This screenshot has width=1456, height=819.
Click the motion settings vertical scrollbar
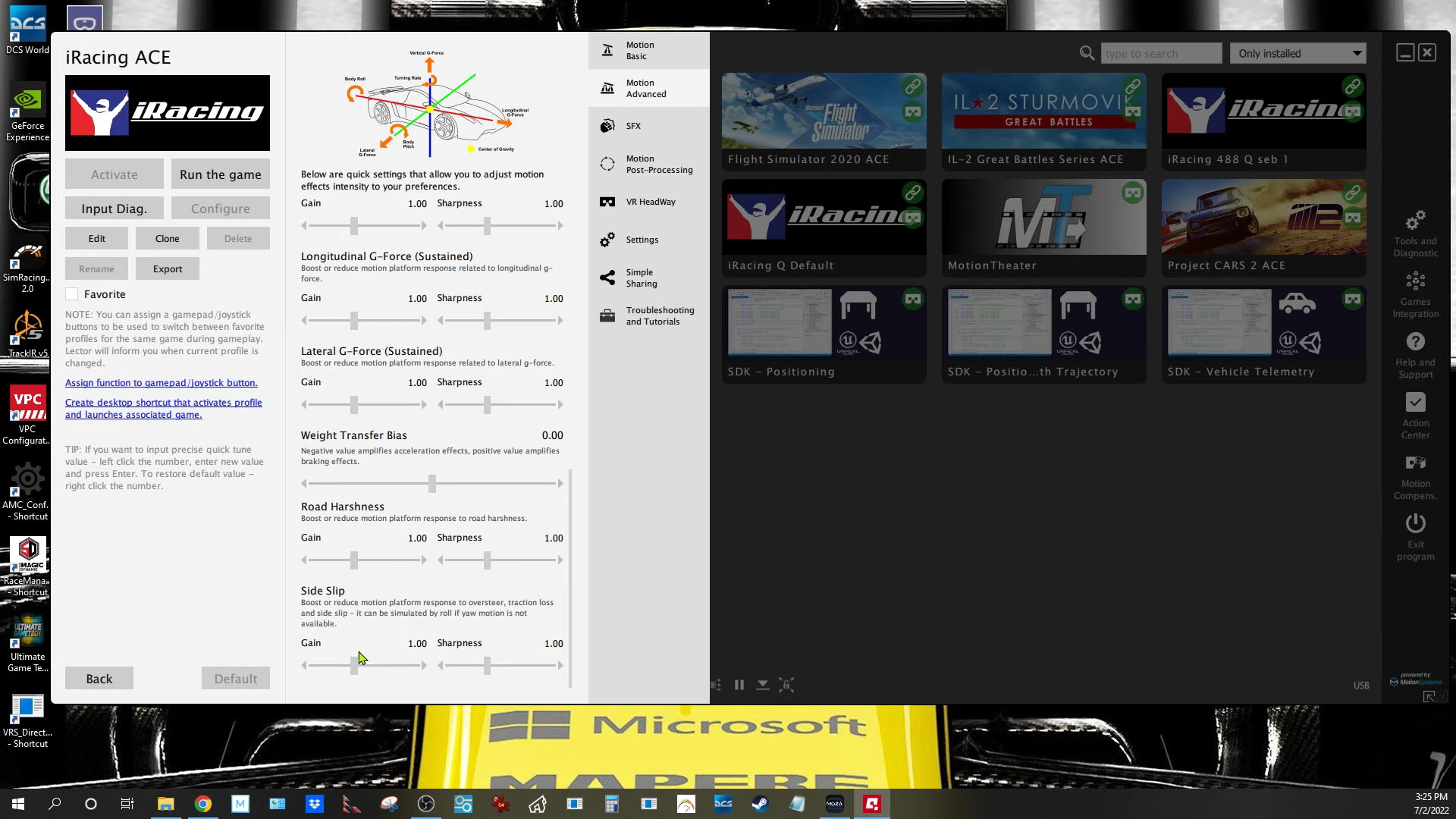click(x=570, y=578)
